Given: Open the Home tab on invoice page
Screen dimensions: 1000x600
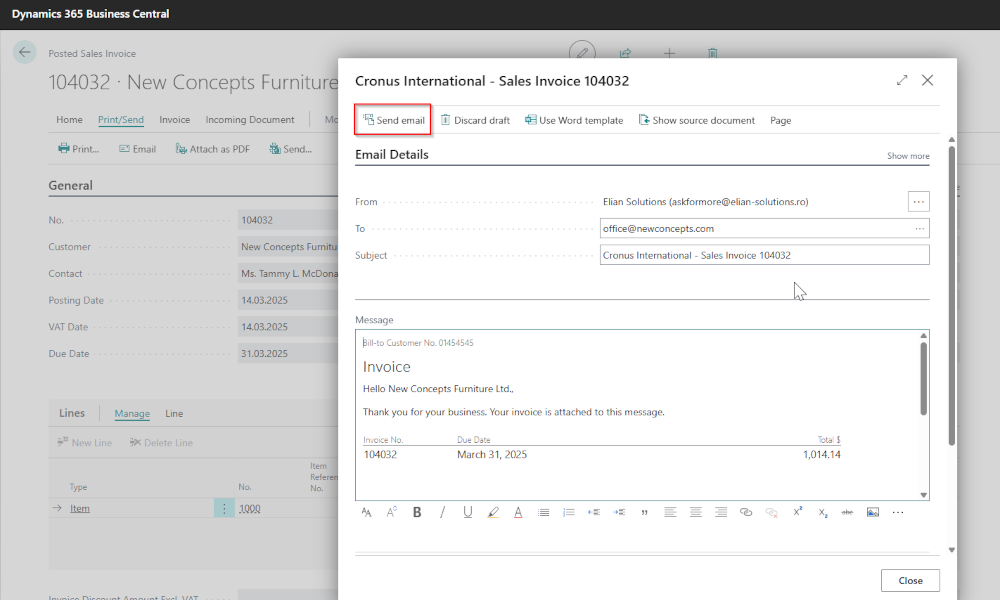Looking at the screenshot, I should [69, 119].
